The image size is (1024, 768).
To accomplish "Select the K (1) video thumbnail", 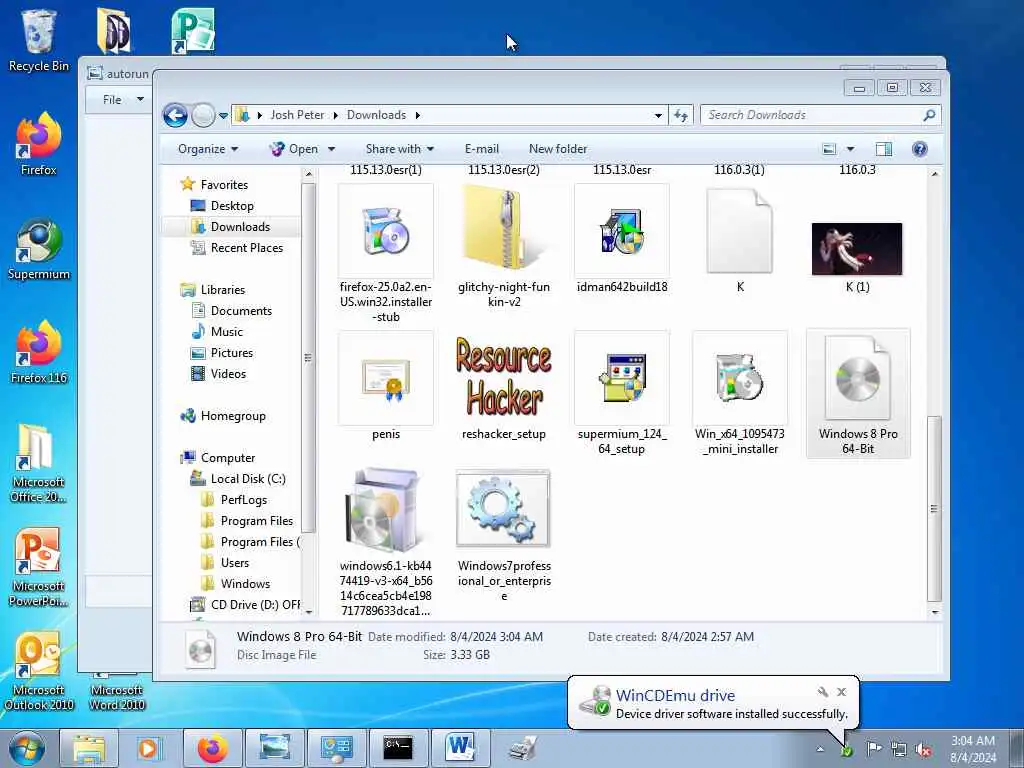I will pyautogui.click(x=857, y=249).
